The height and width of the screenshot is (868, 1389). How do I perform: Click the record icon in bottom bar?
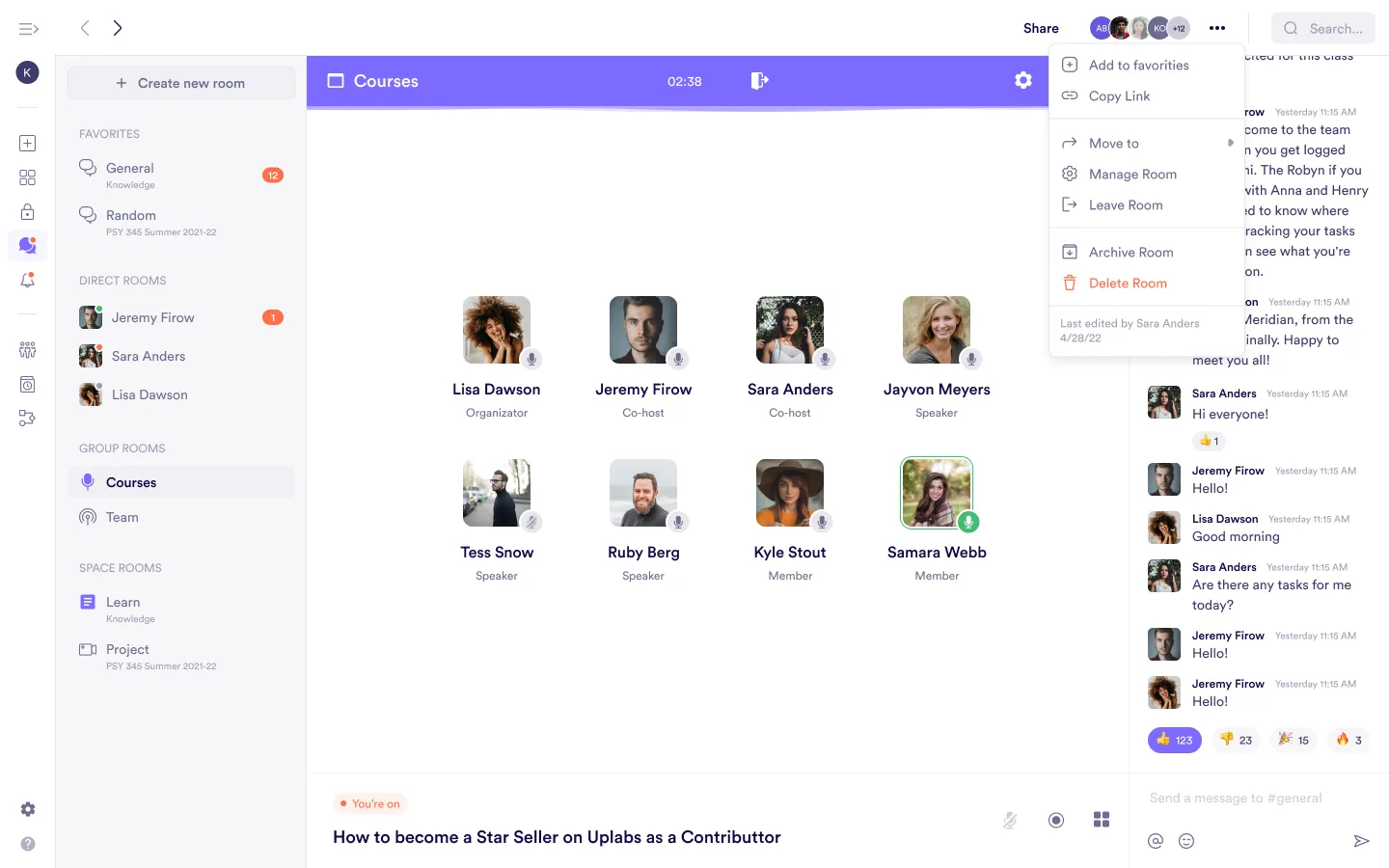coord(1056,820)
